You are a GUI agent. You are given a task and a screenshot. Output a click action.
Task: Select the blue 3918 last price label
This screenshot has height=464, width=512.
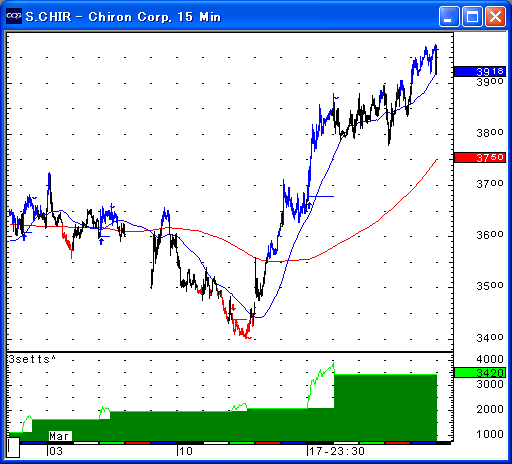point(480,71)
